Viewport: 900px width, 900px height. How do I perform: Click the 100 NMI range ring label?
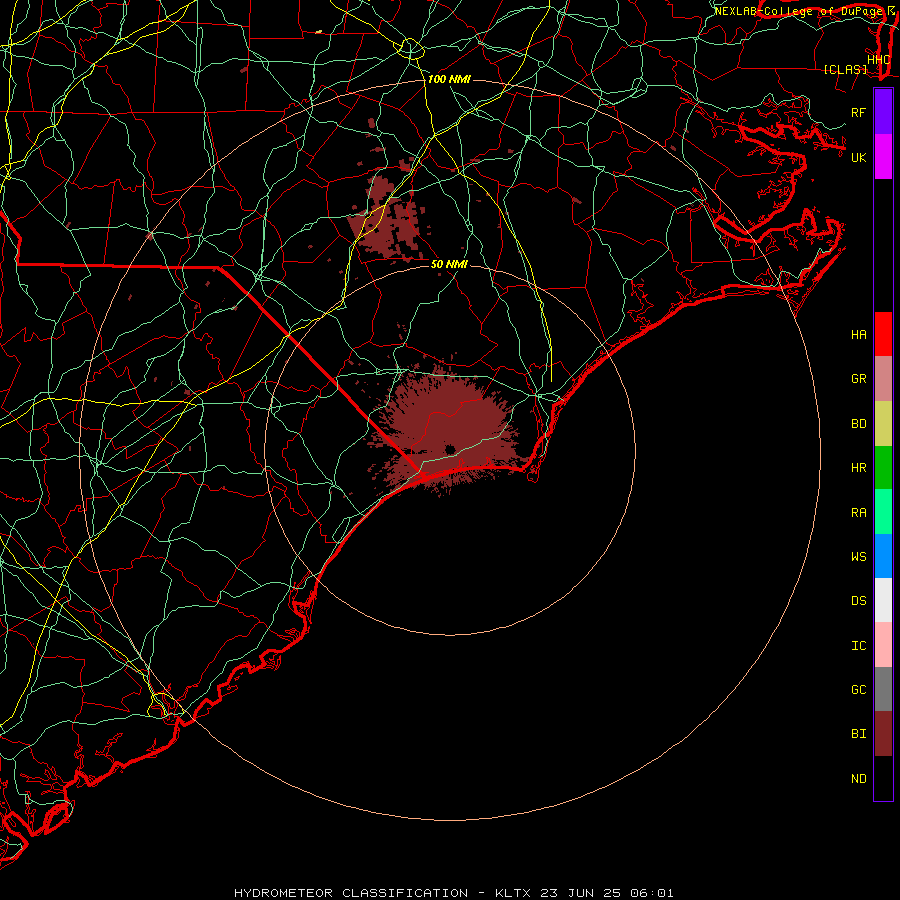[x=449, y=79]
